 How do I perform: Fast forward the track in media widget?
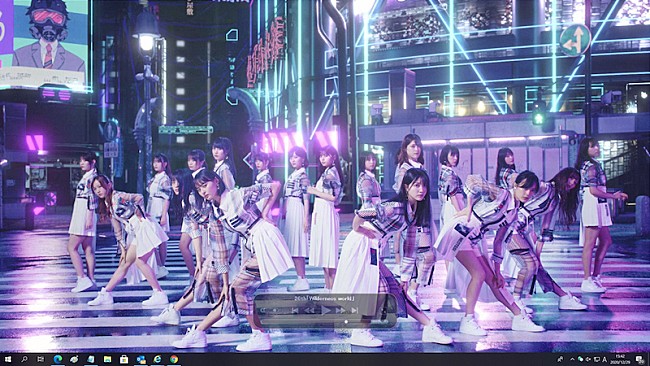340,310
